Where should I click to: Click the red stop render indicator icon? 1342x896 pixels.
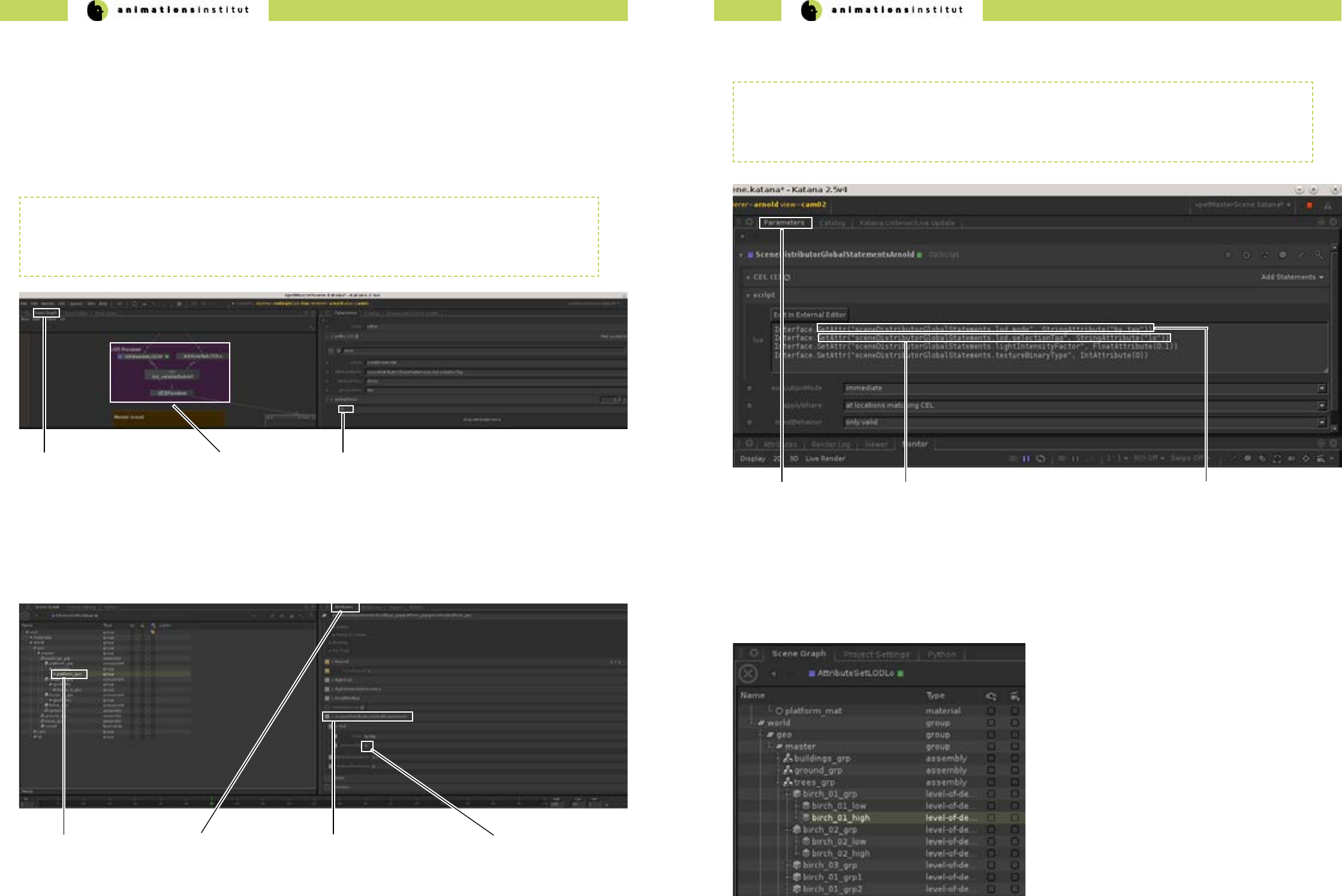(x=1310, y=205)
